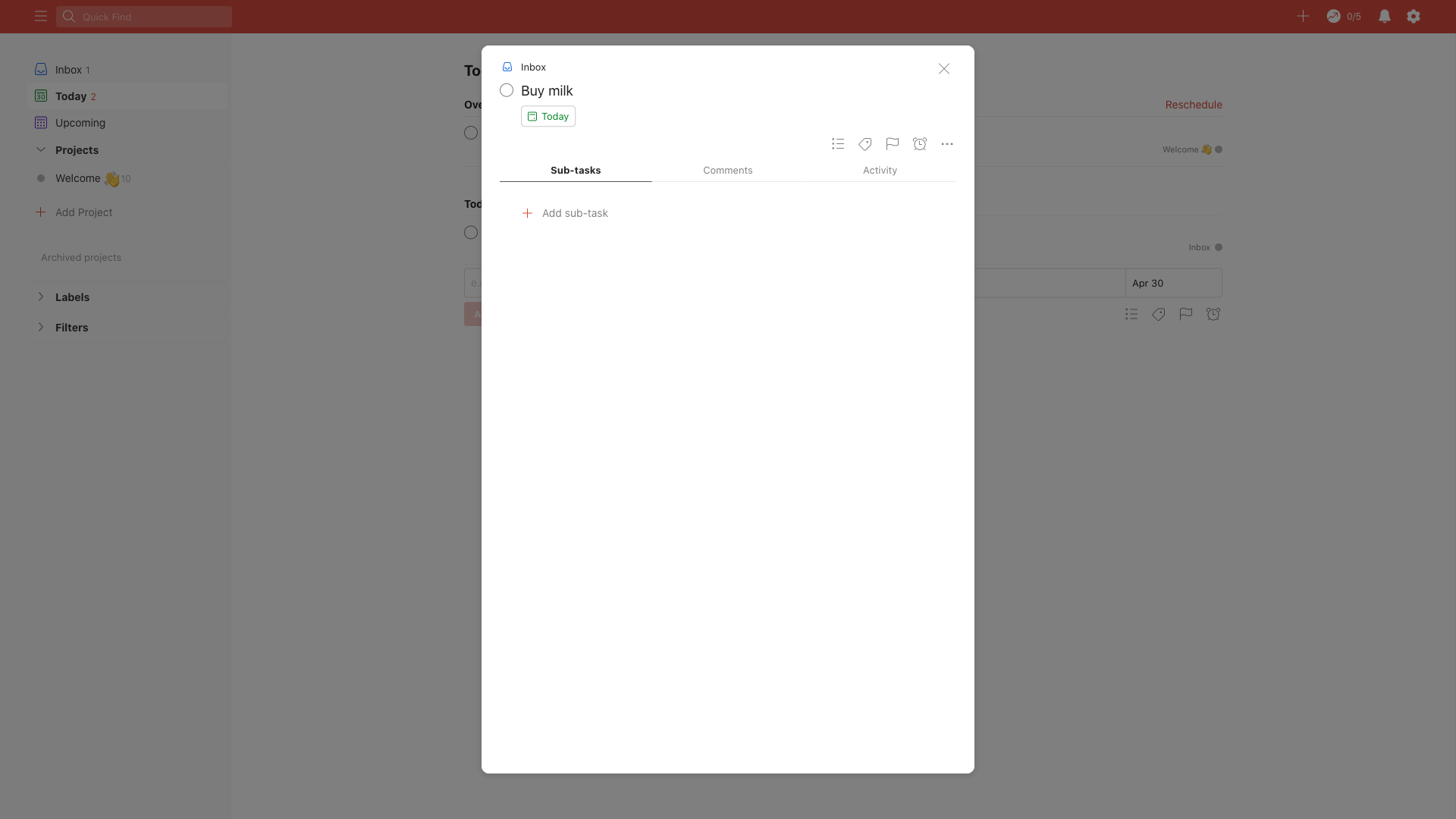Set priority using the flag icon
Viewport: 1456px width, 819px height.
click(892, 144)
